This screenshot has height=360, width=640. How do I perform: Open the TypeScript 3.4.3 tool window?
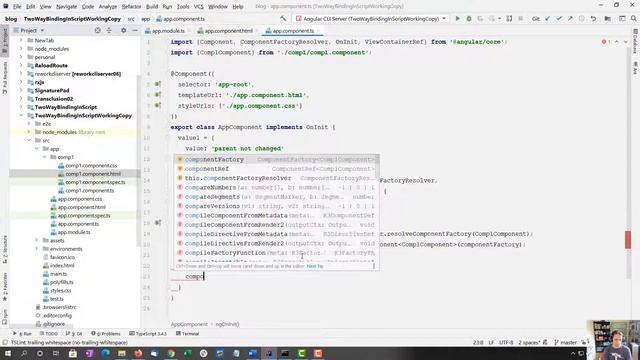(x=148, y=333)
